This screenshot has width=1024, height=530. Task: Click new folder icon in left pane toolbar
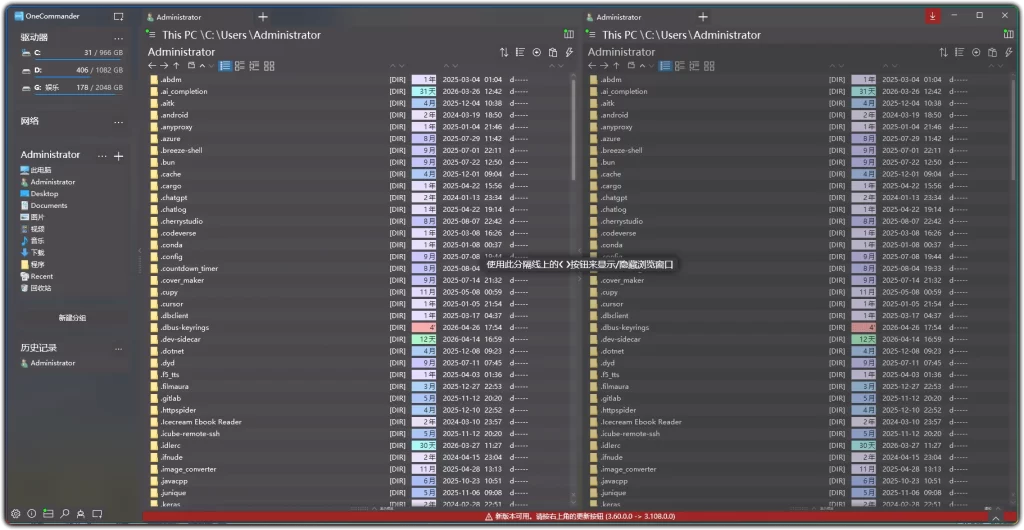(191, 66)
